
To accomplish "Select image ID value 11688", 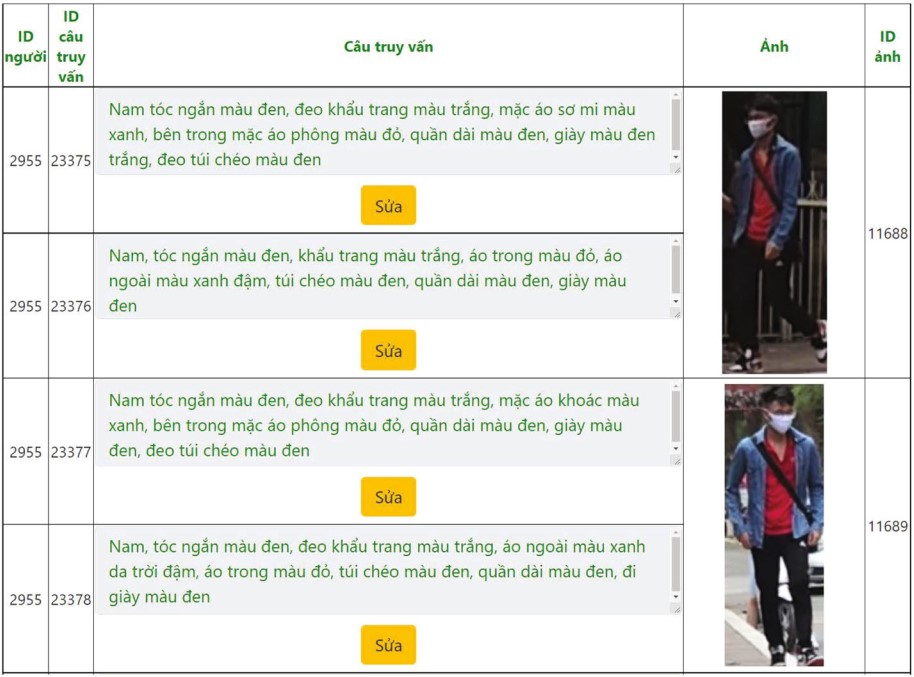I will click(888, 233).
